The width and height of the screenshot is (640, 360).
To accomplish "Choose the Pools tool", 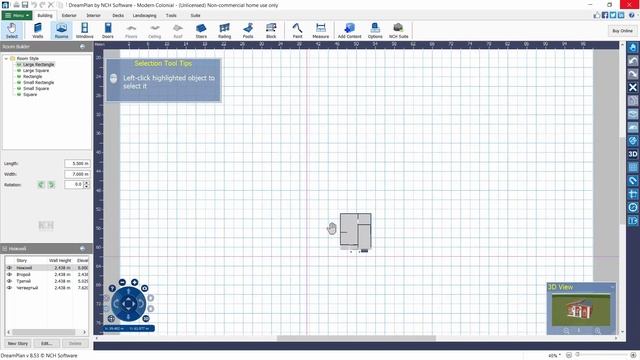I will point(248,31).
